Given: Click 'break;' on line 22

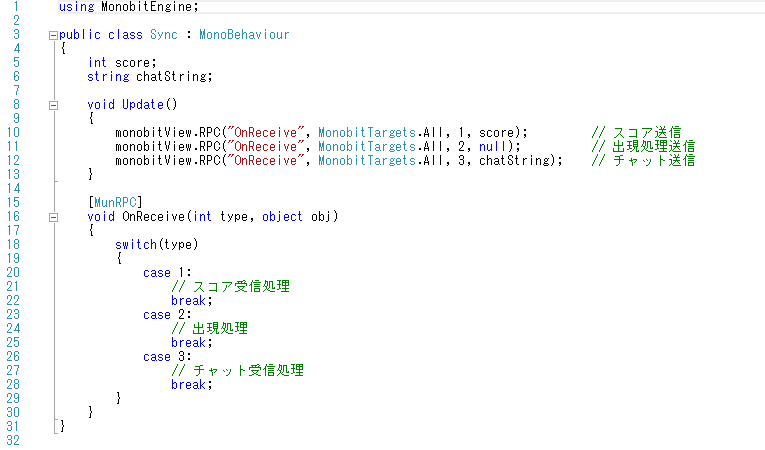Looking at the screenshot, I should 192,301.
